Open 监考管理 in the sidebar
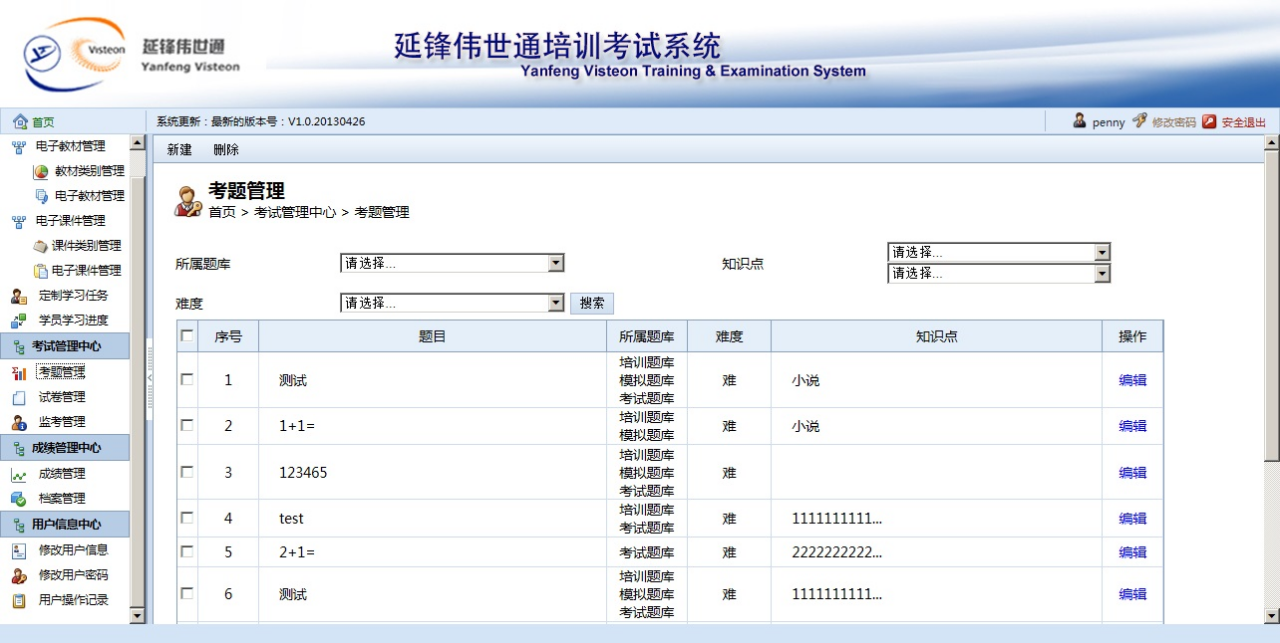 [62, 422]
